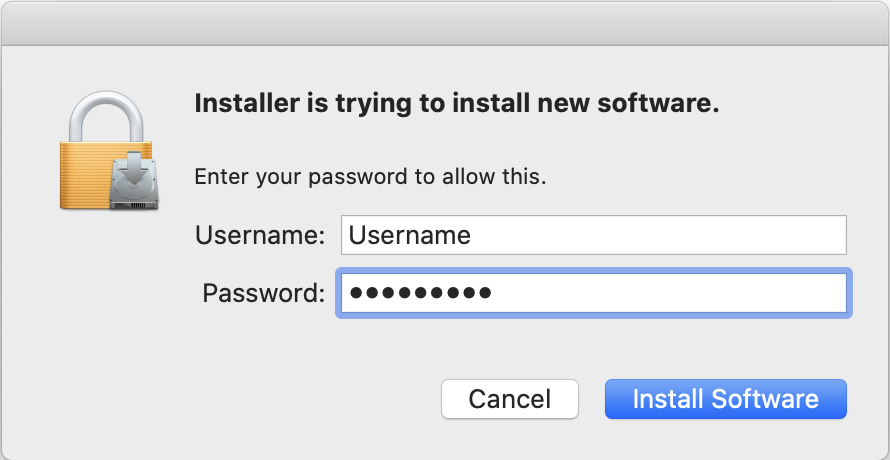Click the "Password:" label

(x=264, y=293)
